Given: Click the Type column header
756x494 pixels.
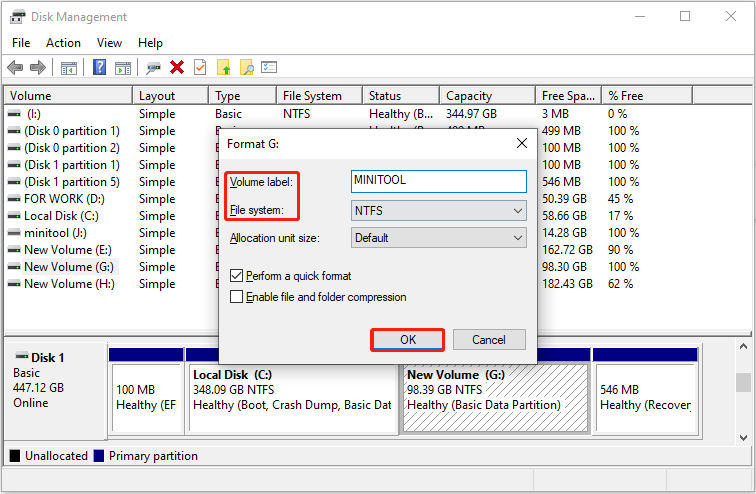Looking at the screenshot, I should [243, 96].
